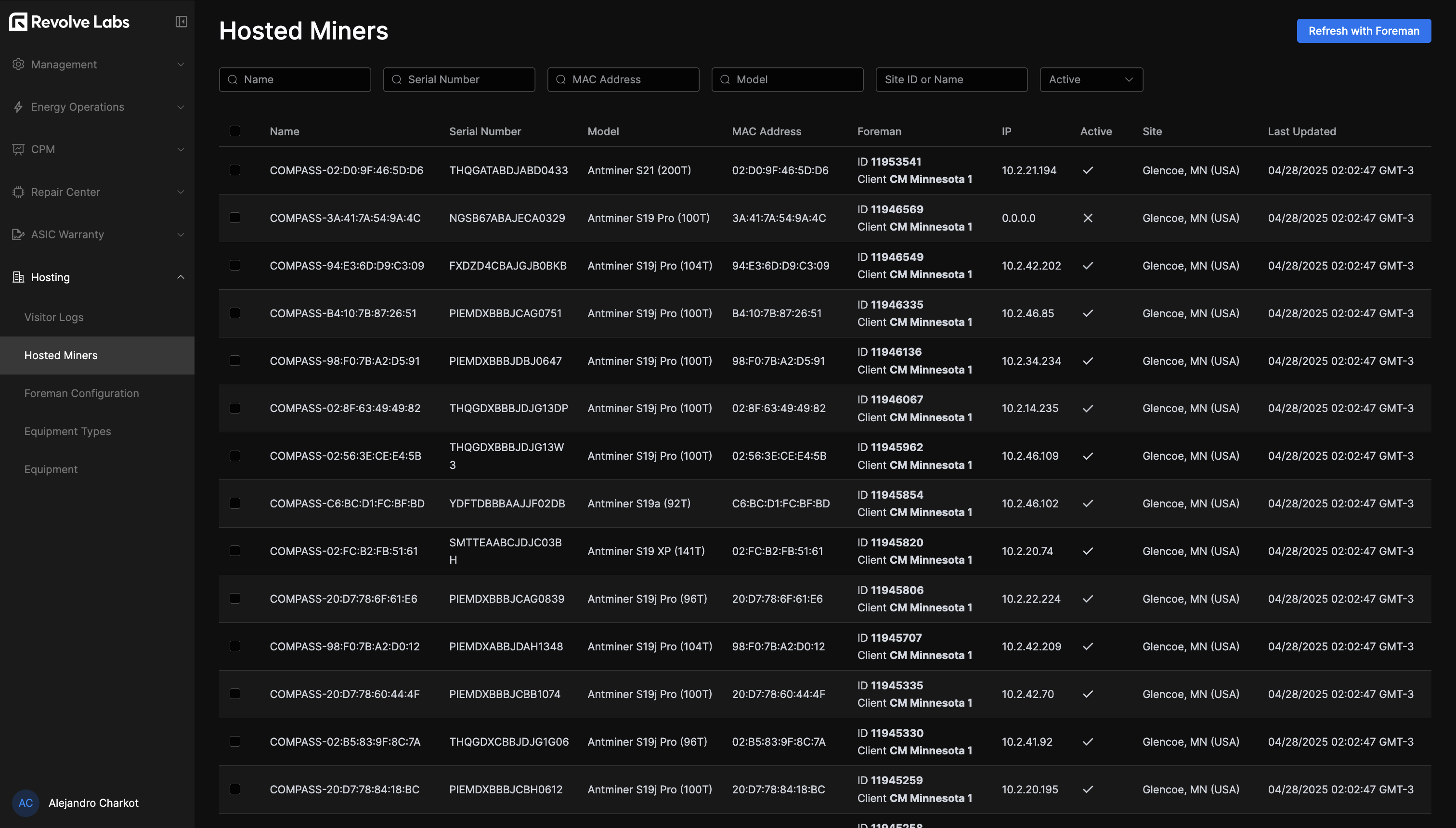Check the row for COMPASS-02:D0:9F:46:5D:D6
This screenshot has height=828, width=1456.
coord(235,170)
